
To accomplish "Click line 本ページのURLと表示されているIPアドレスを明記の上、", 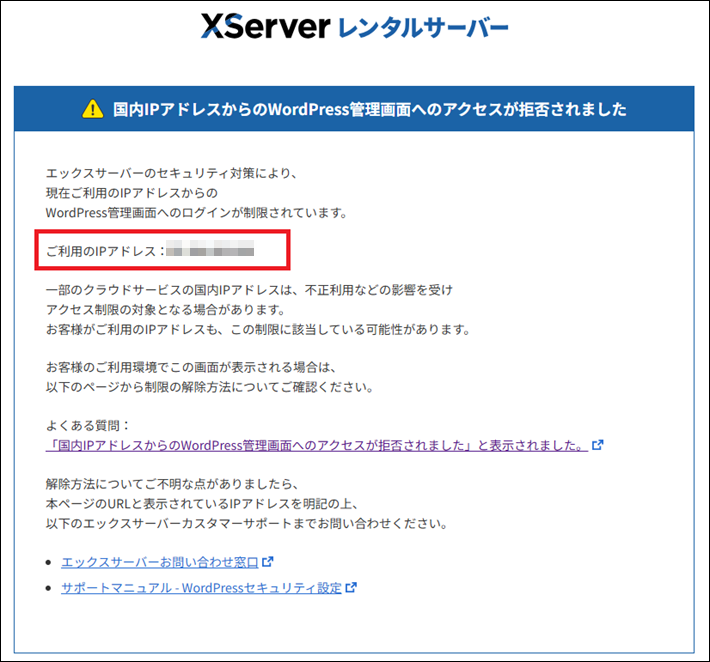I will point(202,504).
